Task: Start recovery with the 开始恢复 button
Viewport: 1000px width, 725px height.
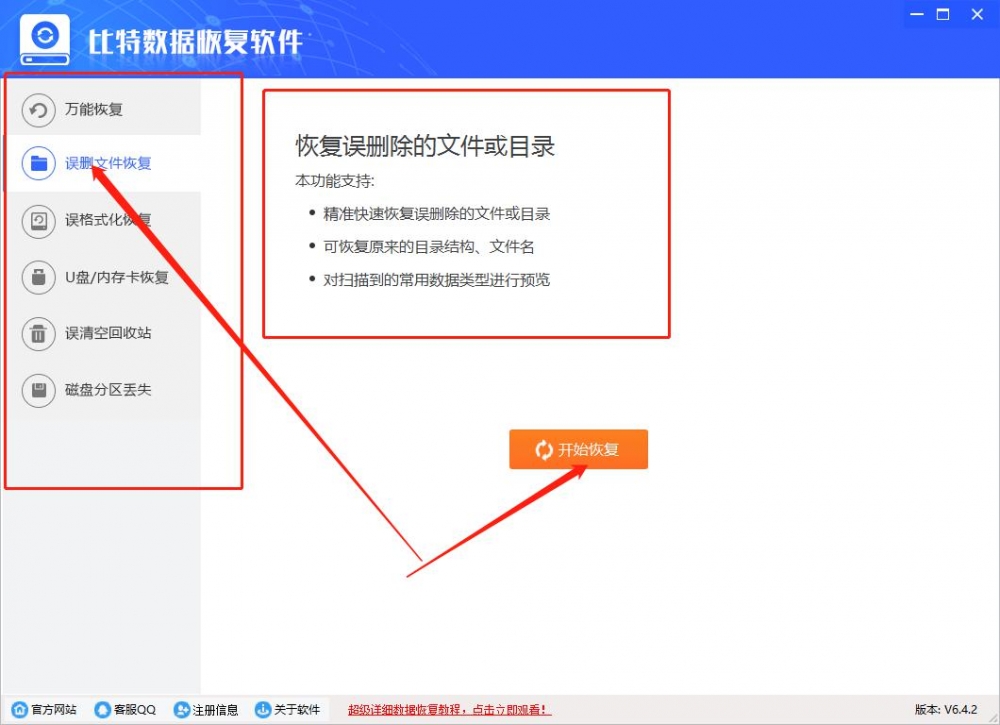Action: [x=578, y=450]
